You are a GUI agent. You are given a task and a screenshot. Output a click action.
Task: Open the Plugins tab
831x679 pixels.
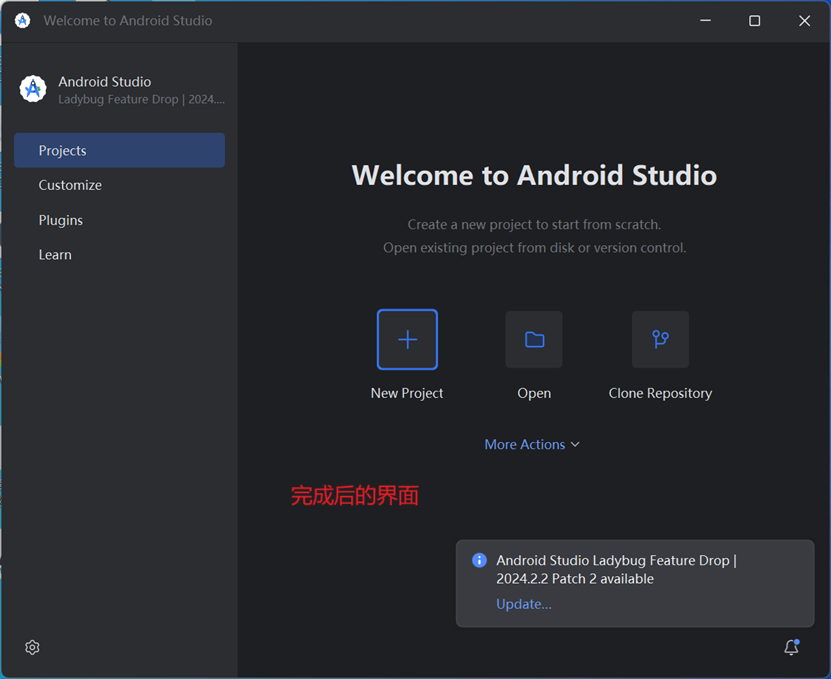pyautogui.click(x=119, y=220)
